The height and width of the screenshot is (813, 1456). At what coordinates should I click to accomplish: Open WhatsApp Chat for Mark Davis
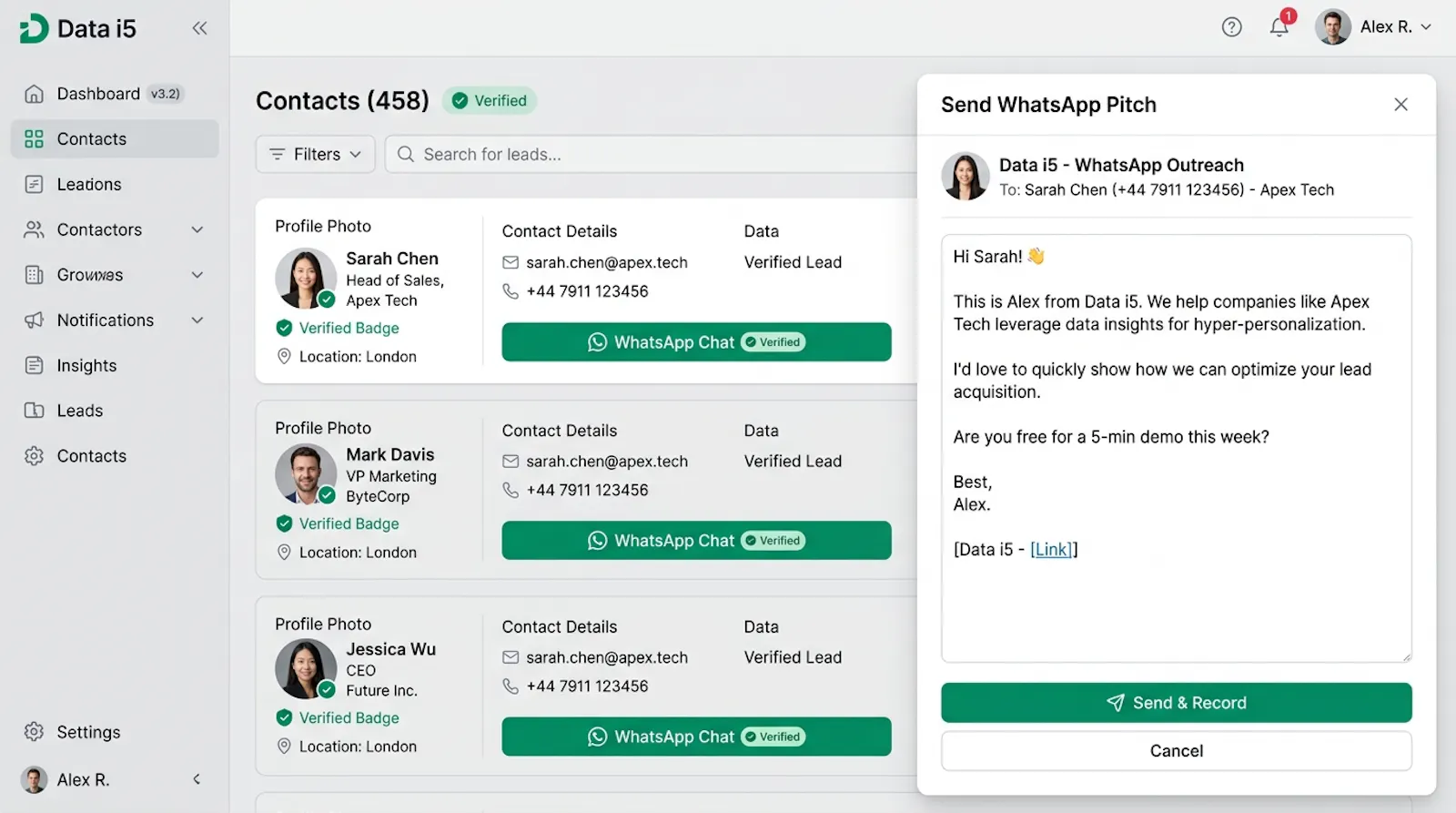pos(696,541)
